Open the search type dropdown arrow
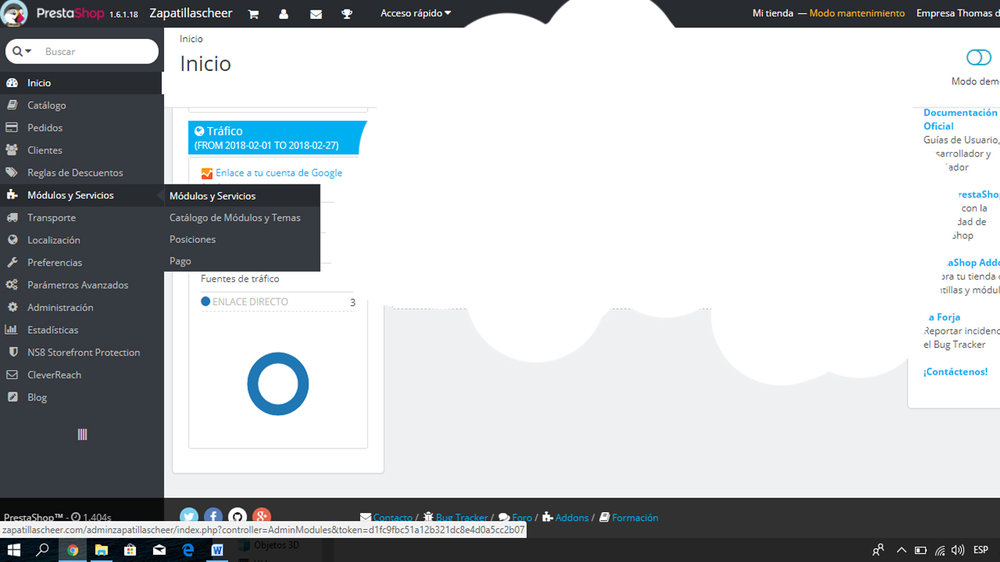Viewport: 1000px width, 562px height. pos(22,51)
